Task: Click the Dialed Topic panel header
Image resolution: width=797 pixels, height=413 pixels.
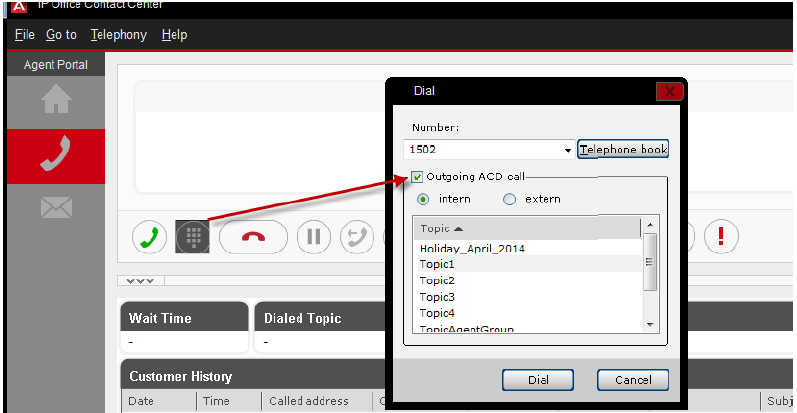Action: [x=320, y=318]
